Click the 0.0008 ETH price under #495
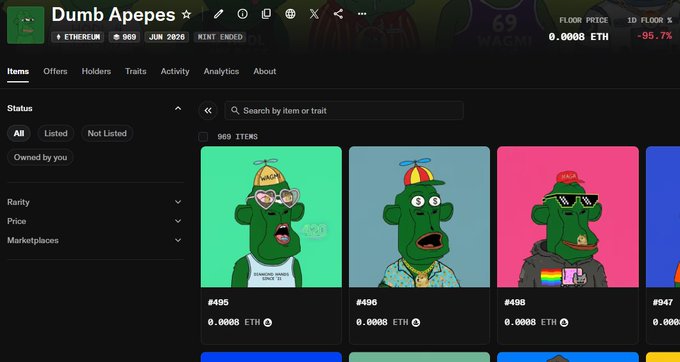 click(x=234, y=323)
